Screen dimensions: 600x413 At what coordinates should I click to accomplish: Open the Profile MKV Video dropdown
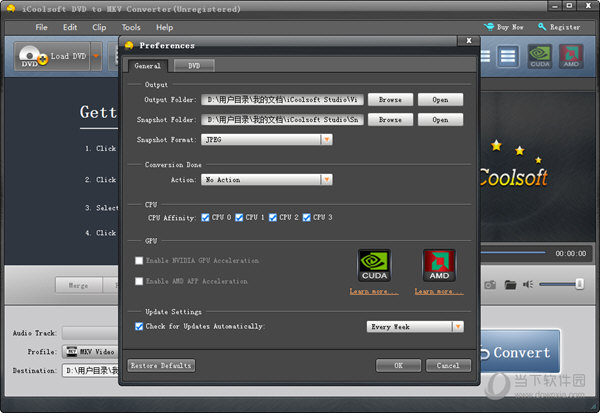pyautogui.click(x=91, y=352)
